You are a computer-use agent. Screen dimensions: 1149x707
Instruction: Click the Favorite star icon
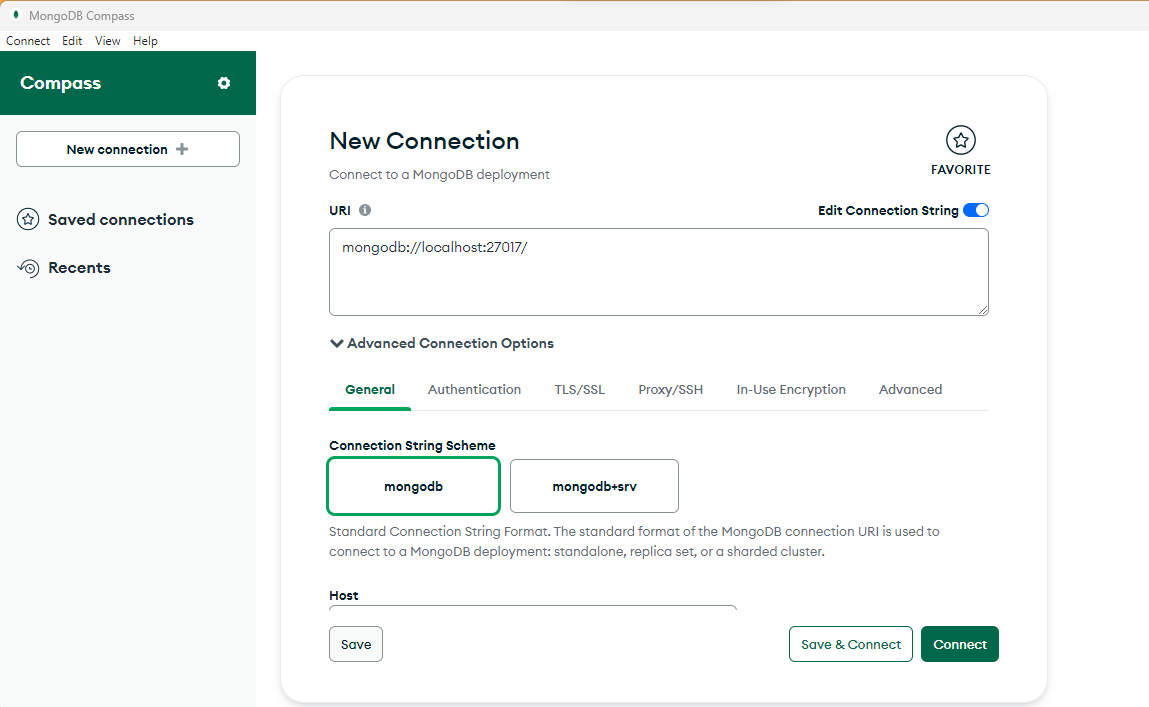960,140
